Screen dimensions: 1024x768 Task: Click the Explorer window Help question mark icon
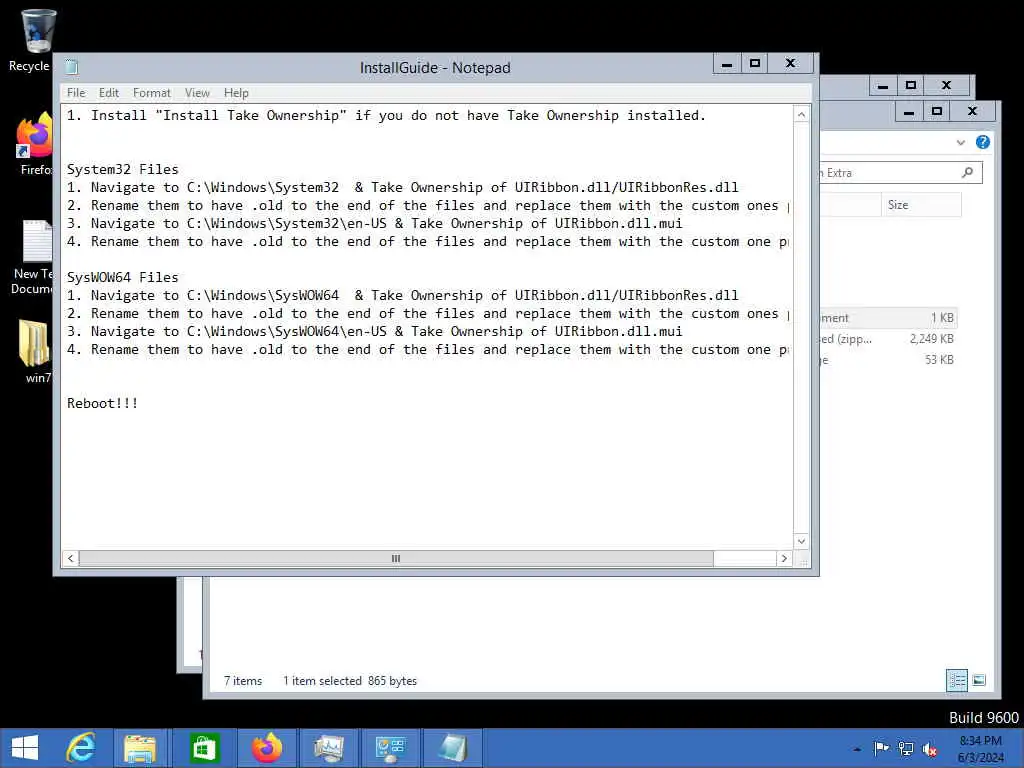point(982,142)
